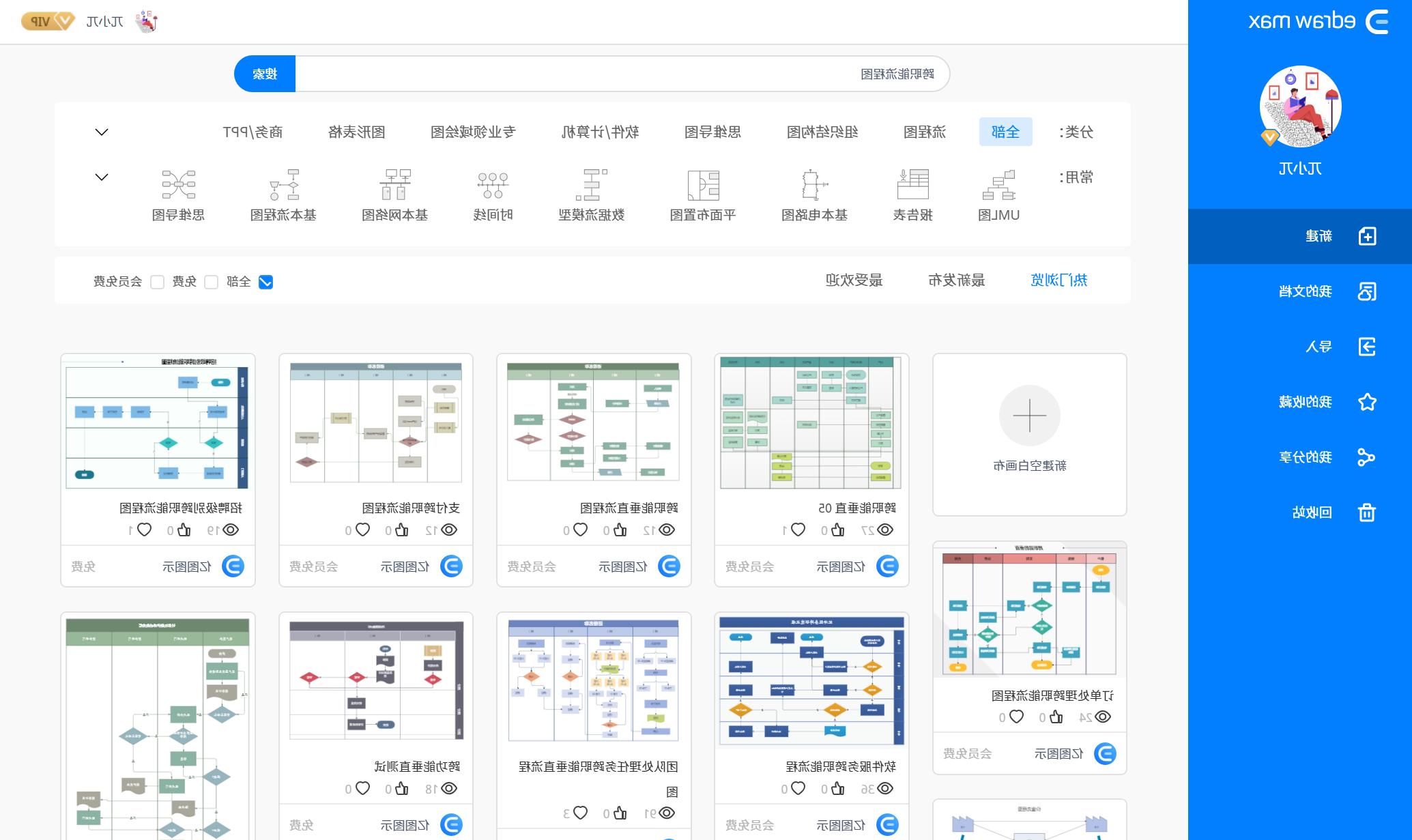
Task: Click the blue 搜索 search button
Action: (x=265, y=74)
